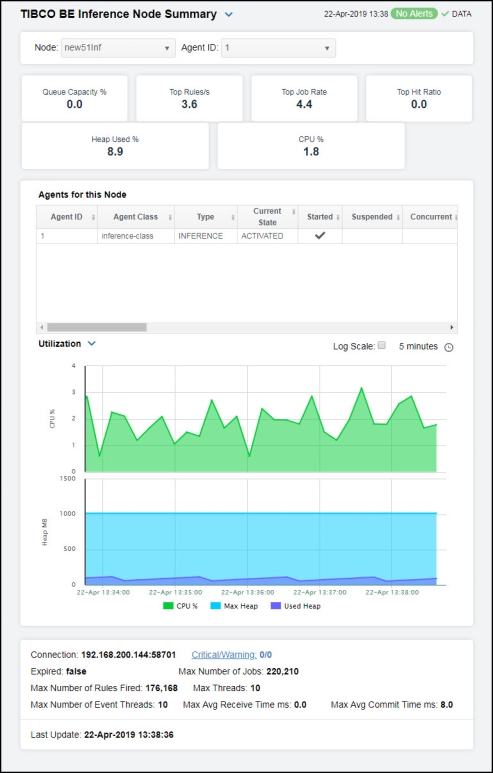This screenshot has height=773, width=493.
Task: Sort by the Agent Class column header
Action: 136,217
